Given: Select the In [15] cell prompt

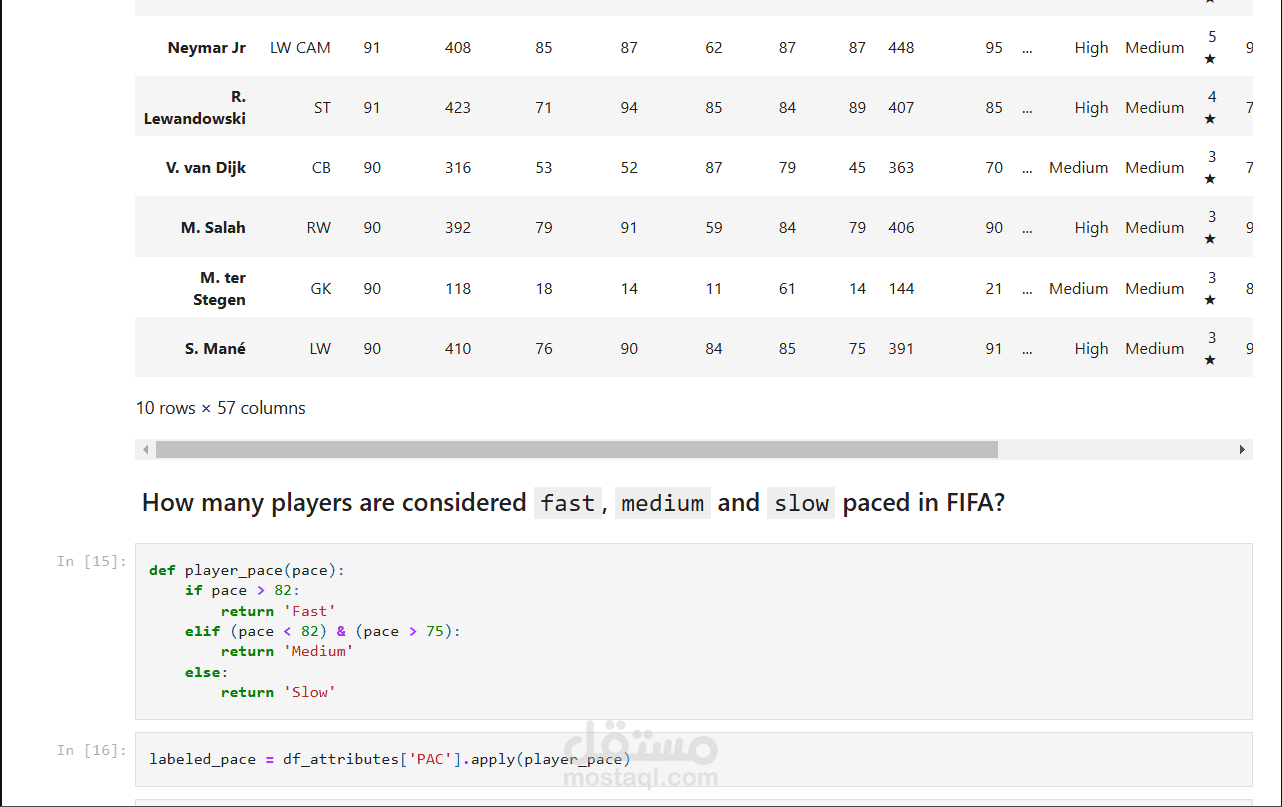Looking at the screenshot, I should pyautogui.click(x=91, y=561).
